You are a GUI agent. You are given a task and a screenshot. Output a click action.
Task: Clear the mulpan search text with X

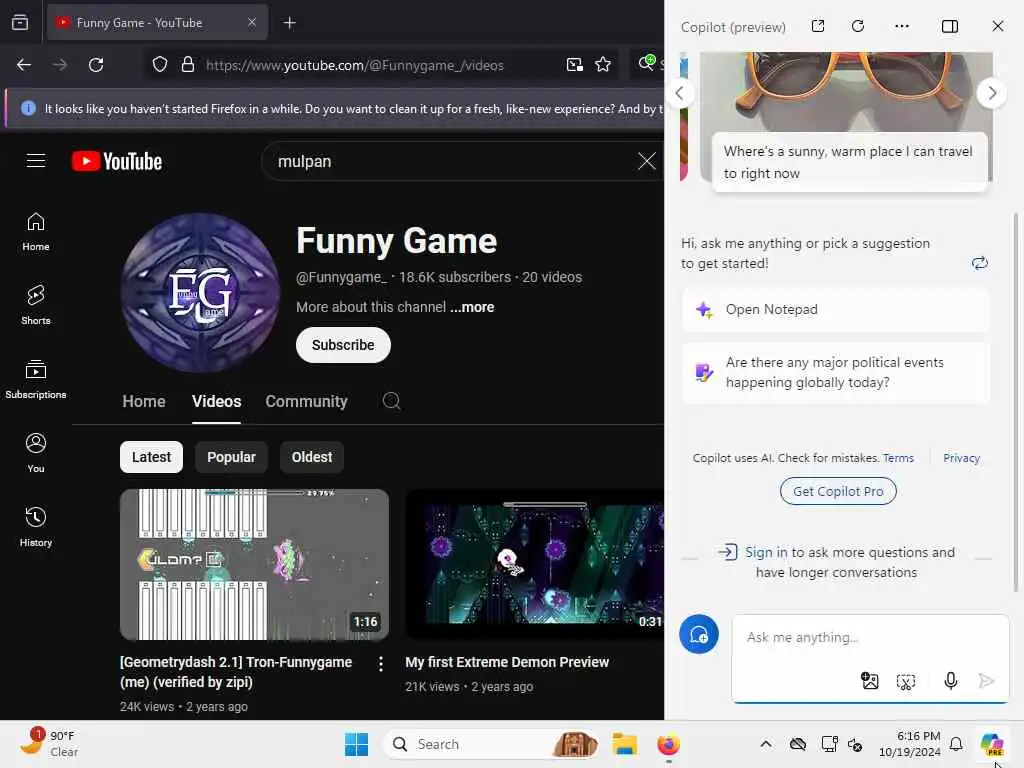pos(647,161)
